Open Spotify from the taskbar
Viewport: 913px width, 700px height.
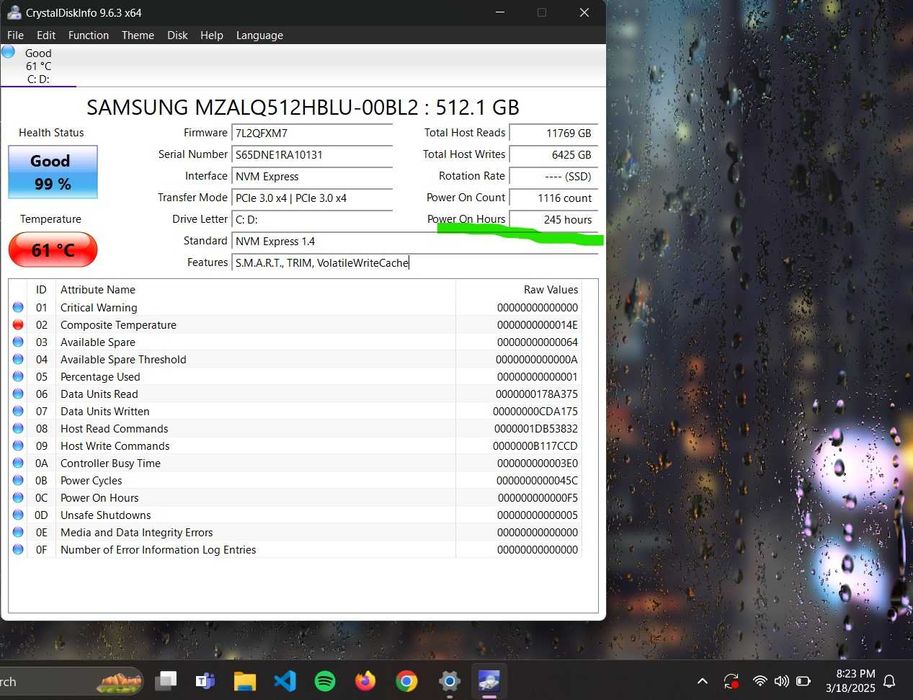point(325,680)
